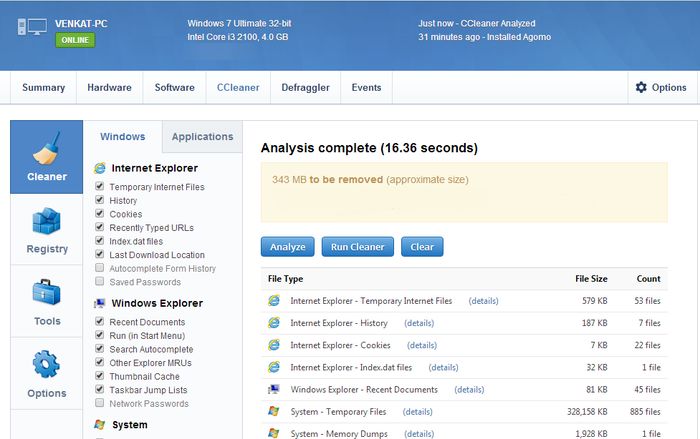Click the icon beside System - Temporary Files row
This screenshot has height=439, width=700.
click(x=274, y=411)
